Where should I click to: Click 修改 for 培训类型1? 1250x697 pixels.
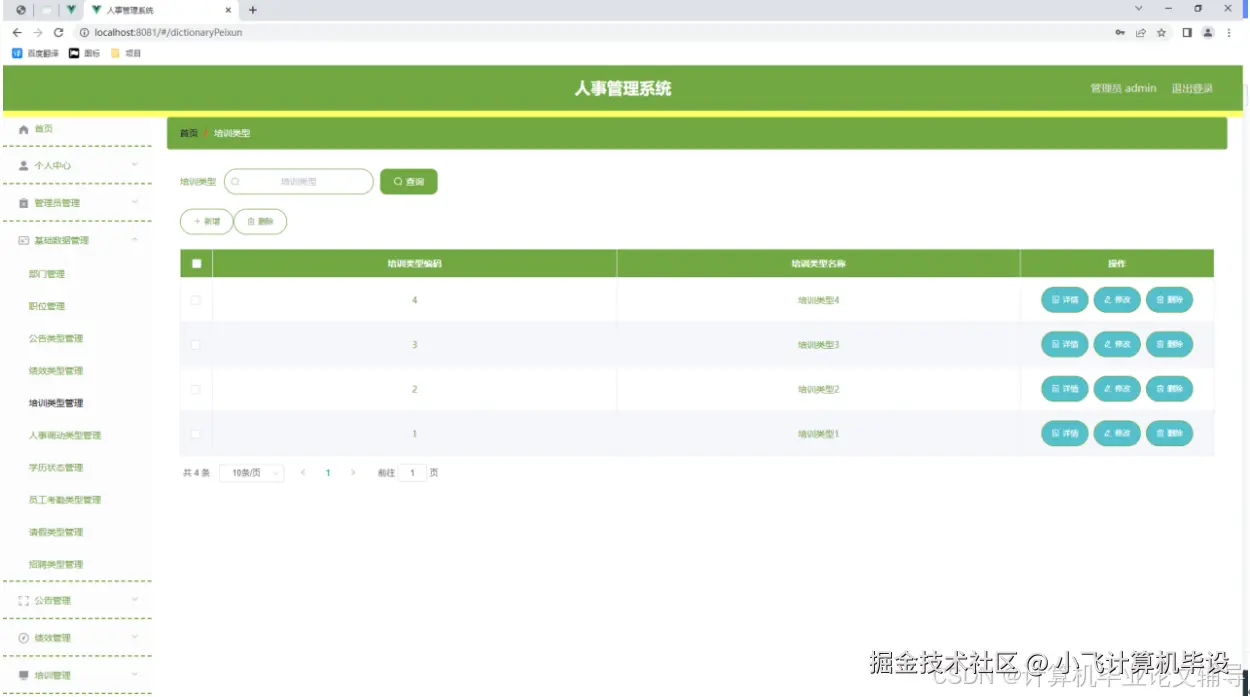point(1117,434)
